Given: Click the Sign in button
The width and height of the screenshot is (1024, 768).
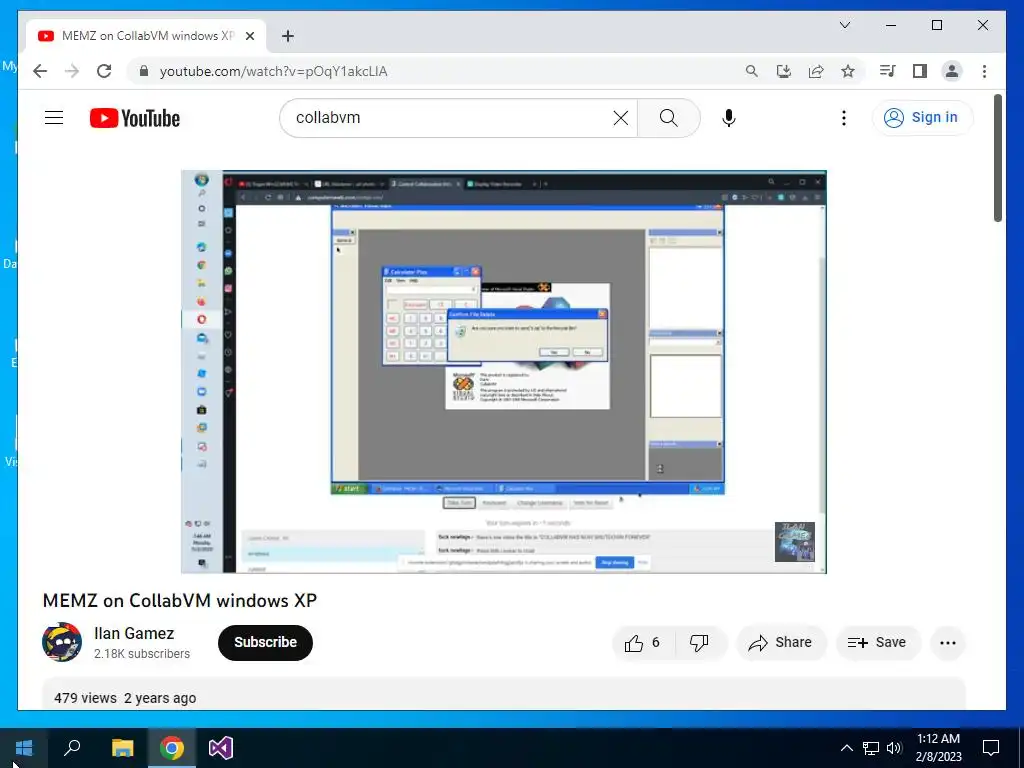Looking at the screenshot, I should pyautogui.click(x=921, y=118).
